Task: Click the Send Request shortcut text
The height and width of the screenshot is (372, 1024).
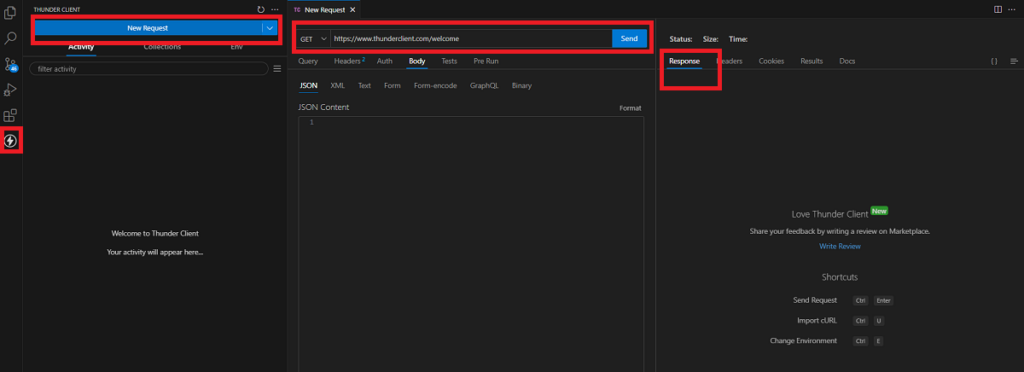Action: [815, 300]
